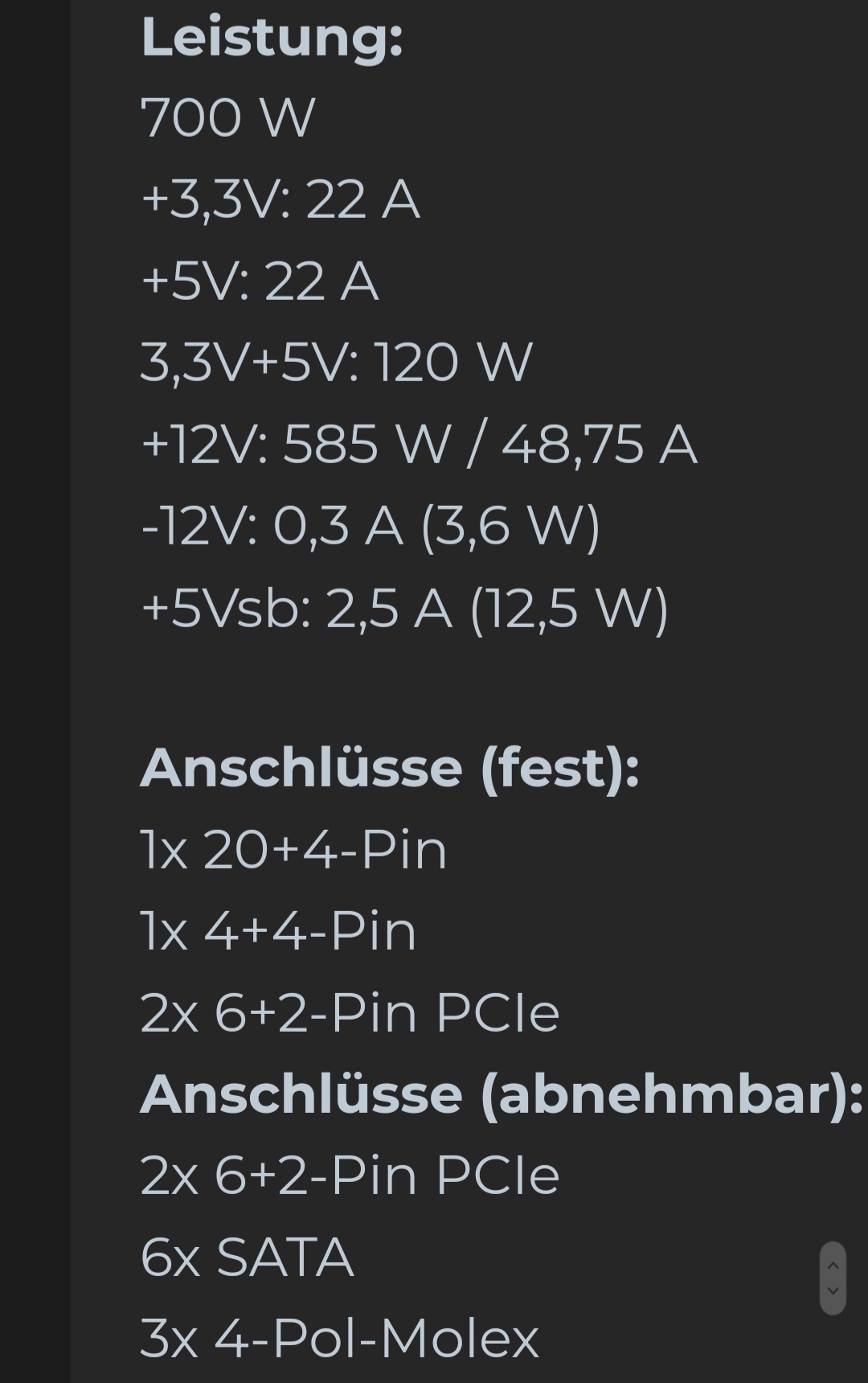
Task: Click the +5Vsb: 2,5 A line
Action: [x=404, y=609]
